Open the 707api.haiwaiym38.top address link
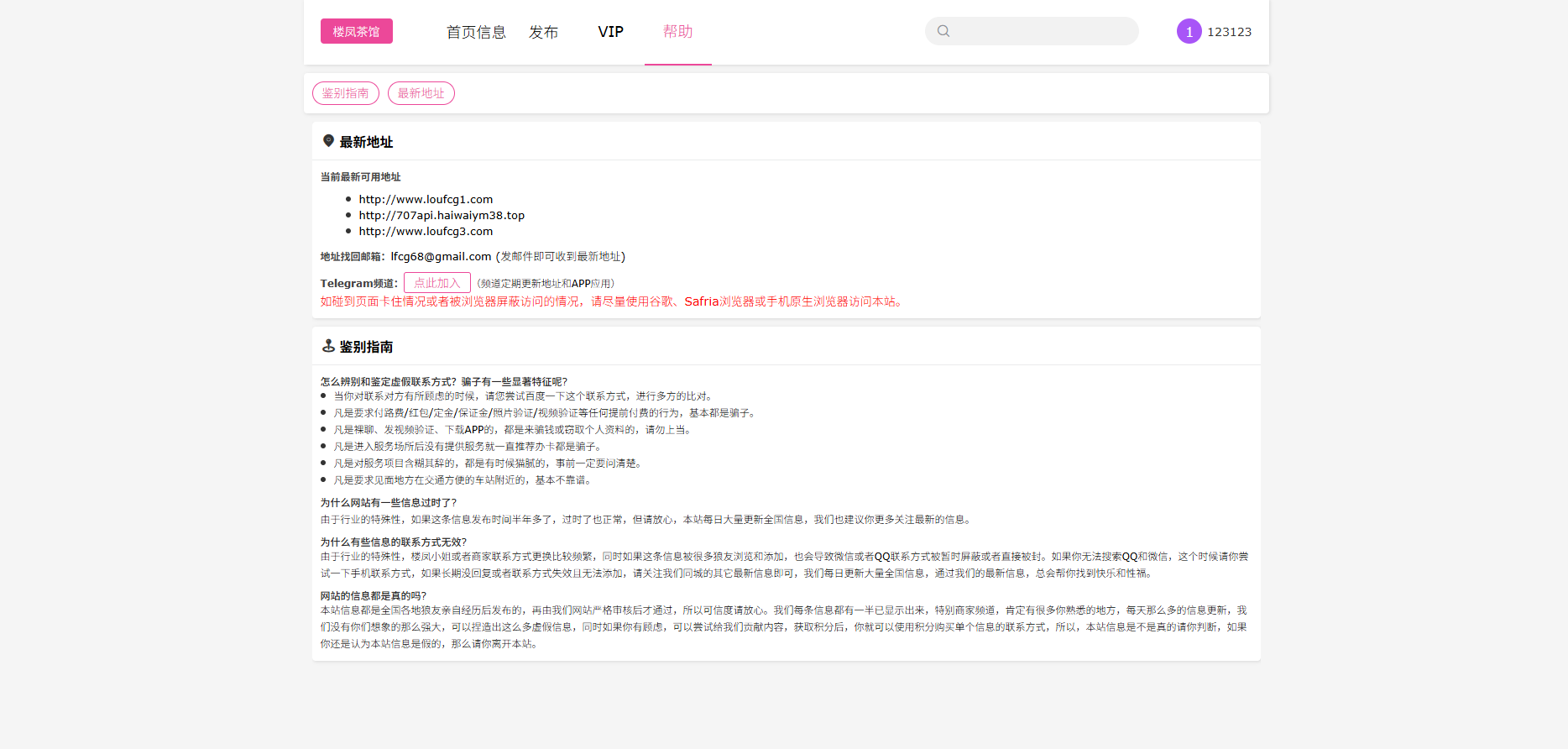 pos(442,215)
